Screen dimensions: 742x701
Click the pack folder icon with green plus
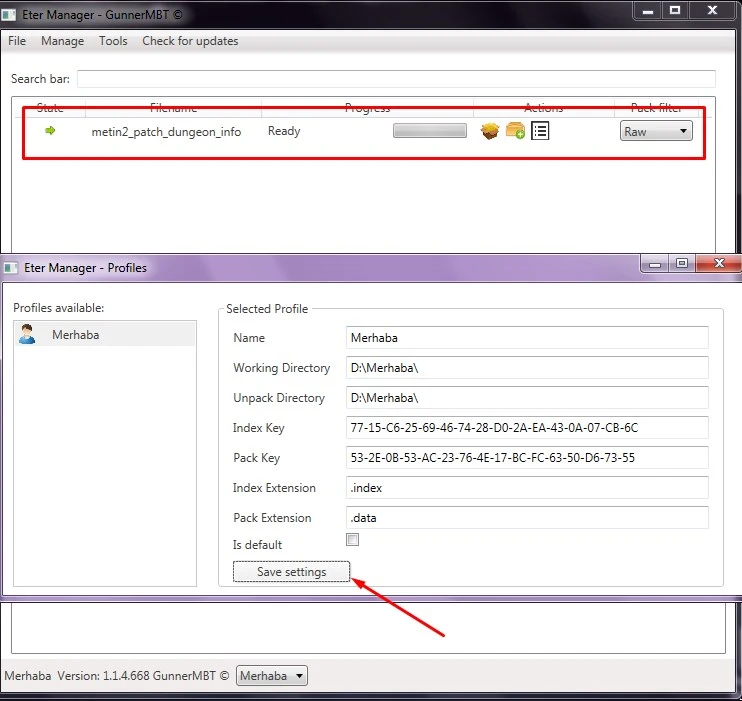[x=515, y=131]
